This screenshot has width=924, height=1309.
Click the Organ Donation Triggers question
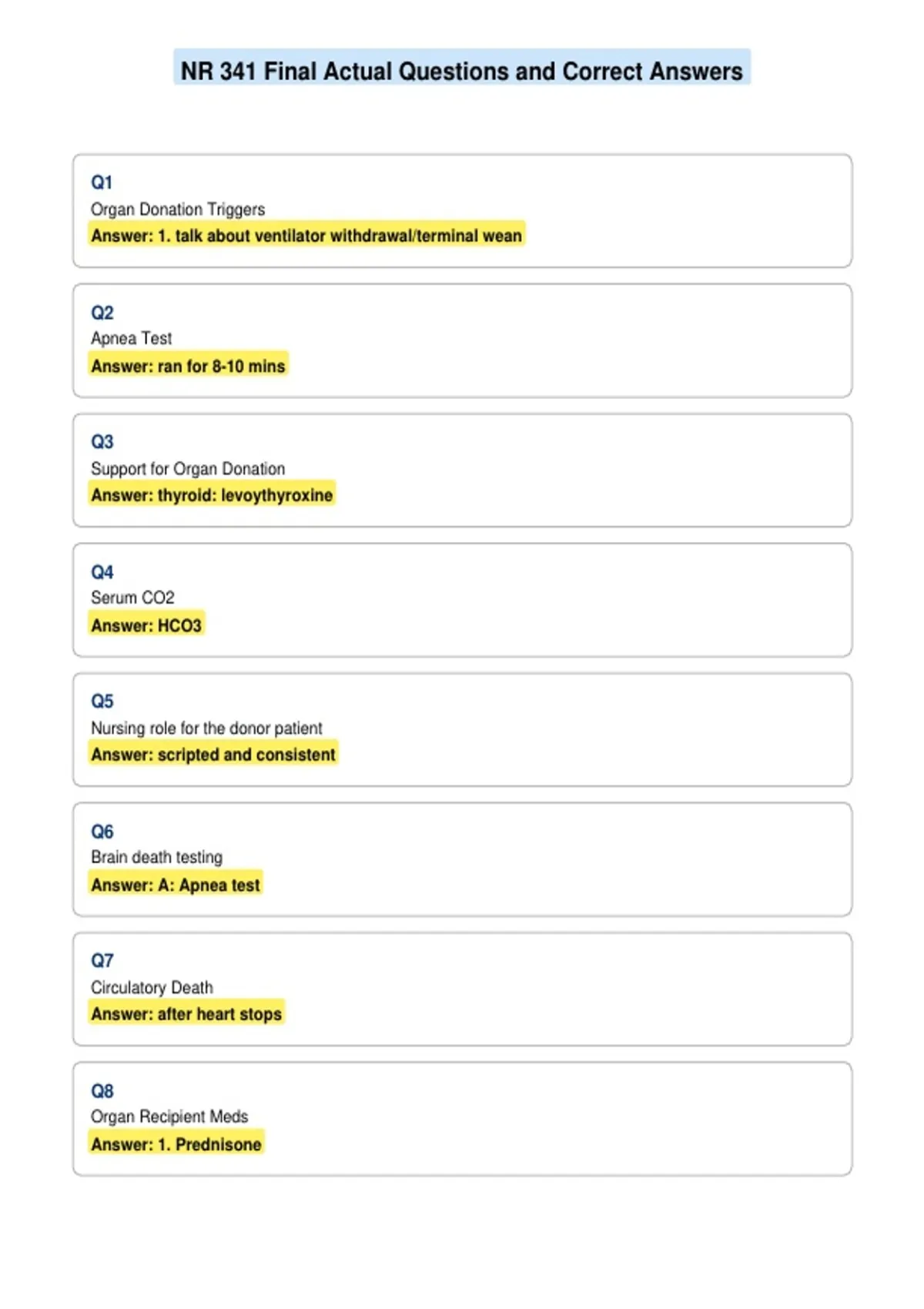tap(178, 209)
